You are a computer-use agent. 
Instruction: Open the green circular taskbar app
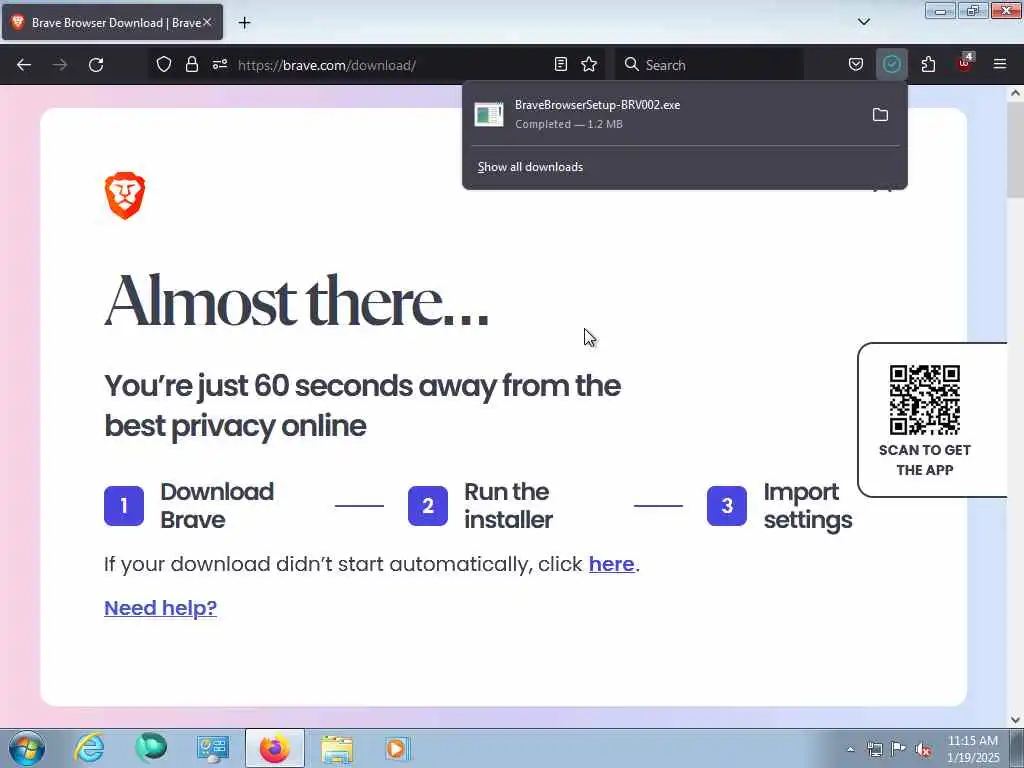(151, 748)
